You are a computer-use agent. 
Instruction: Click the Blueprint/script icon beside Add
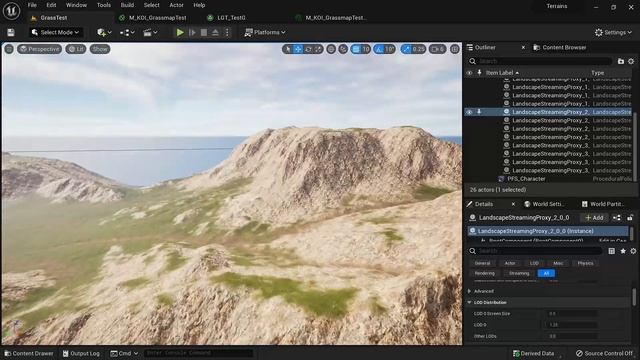[x=617, y=218]
